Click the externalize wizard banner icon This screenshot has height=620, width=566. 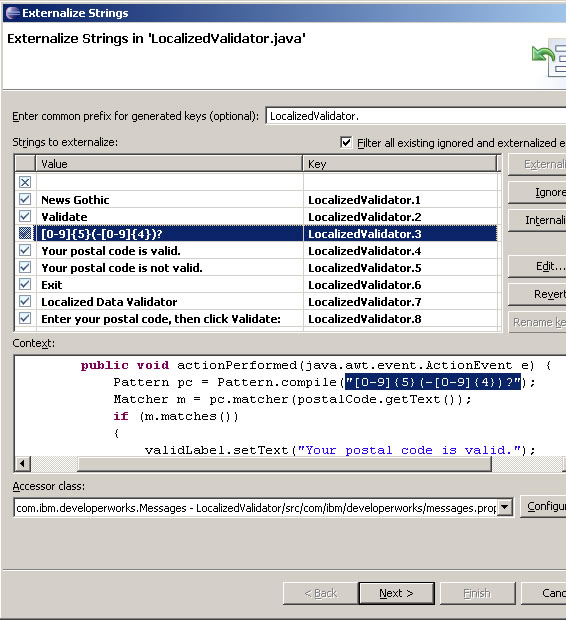tap(549, 60)
